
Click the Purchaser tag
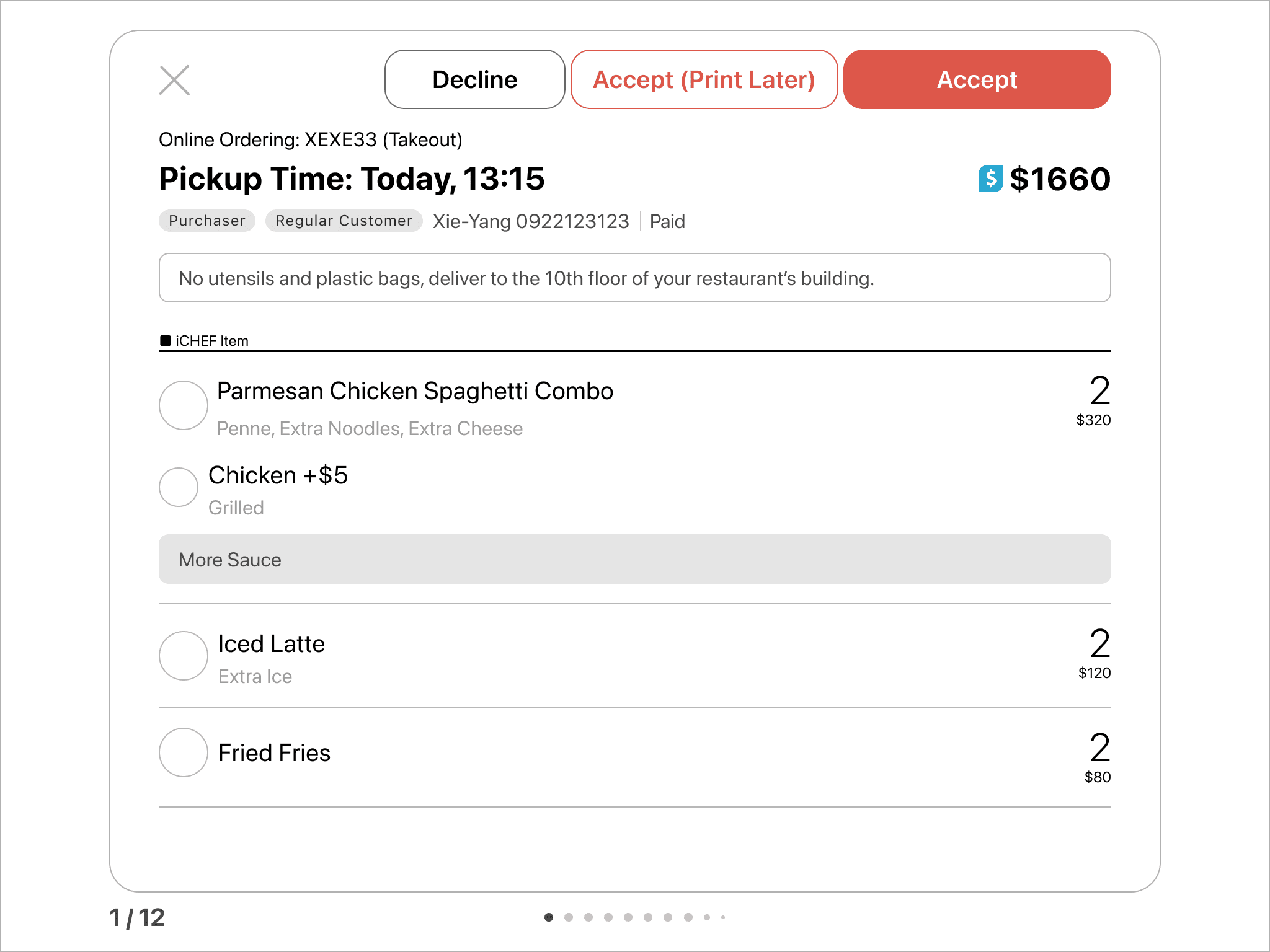207,221
